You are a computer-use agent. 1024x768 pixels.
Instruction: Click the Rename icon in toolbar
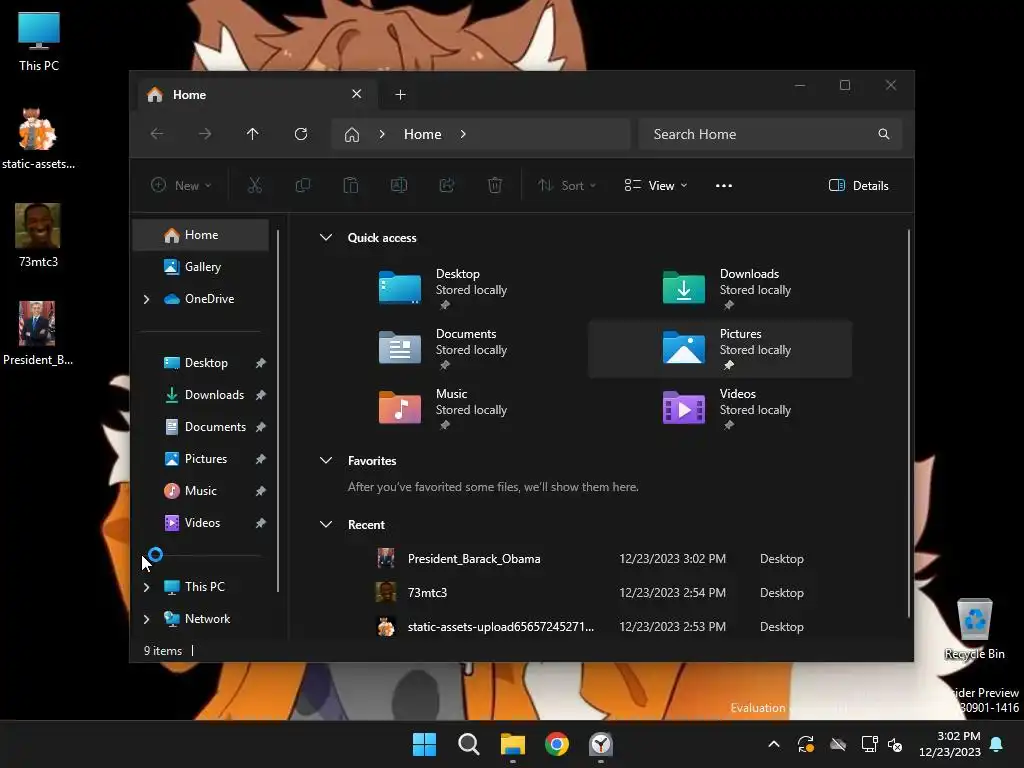coord(399,185)
